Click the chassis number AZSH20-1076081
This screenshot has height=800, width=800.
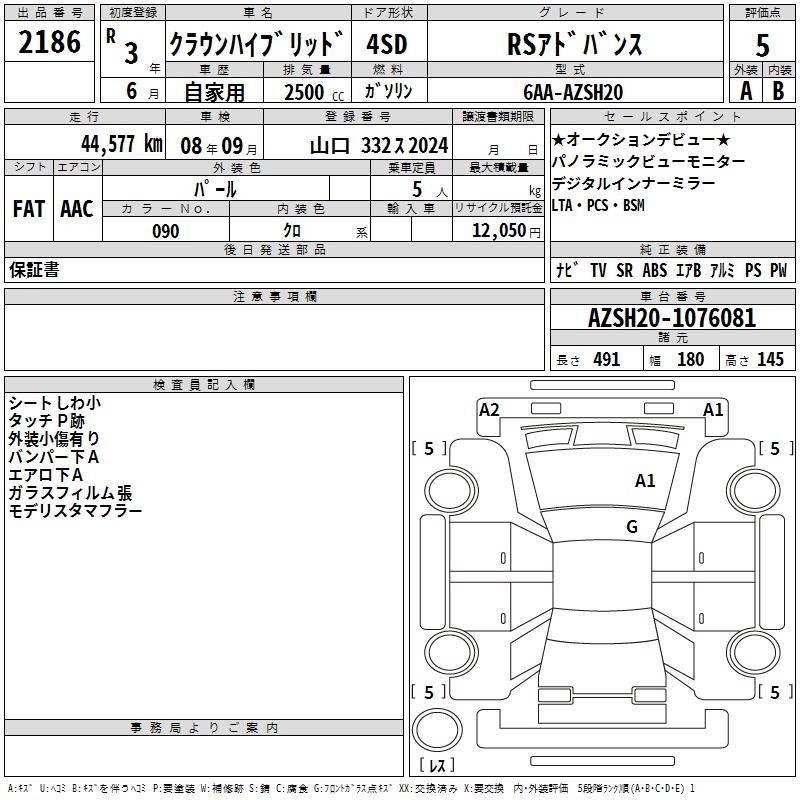click(x=671, y=319)
